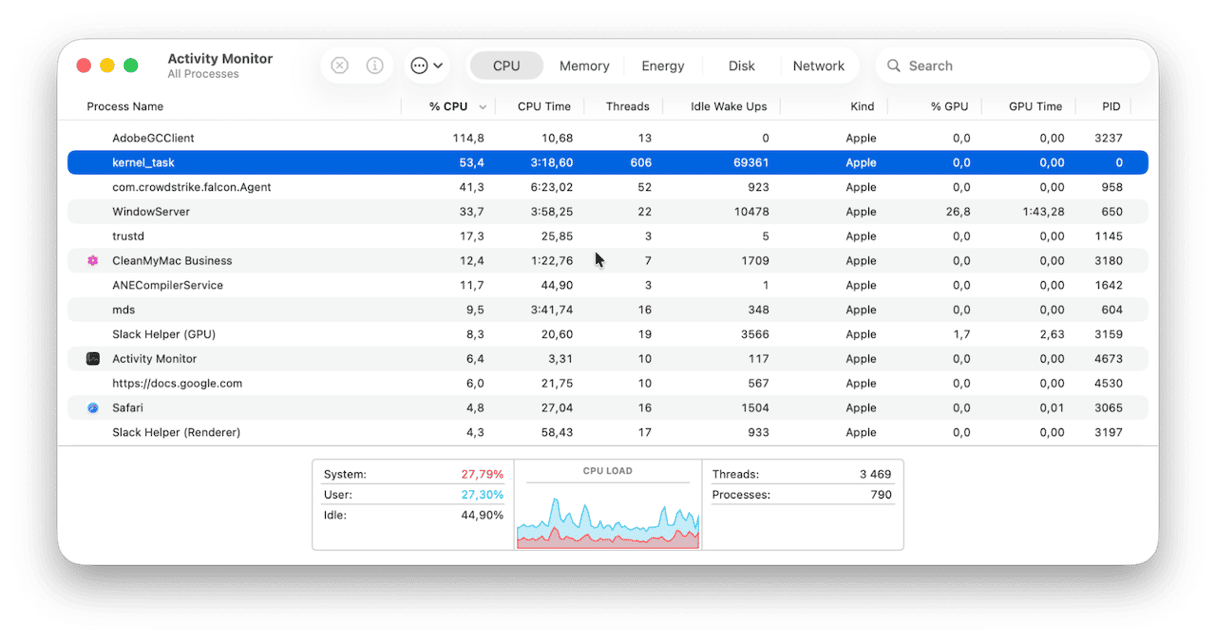1216x641 pixels.
Task: Click the stop process X icon
Action: coord(340,66)
